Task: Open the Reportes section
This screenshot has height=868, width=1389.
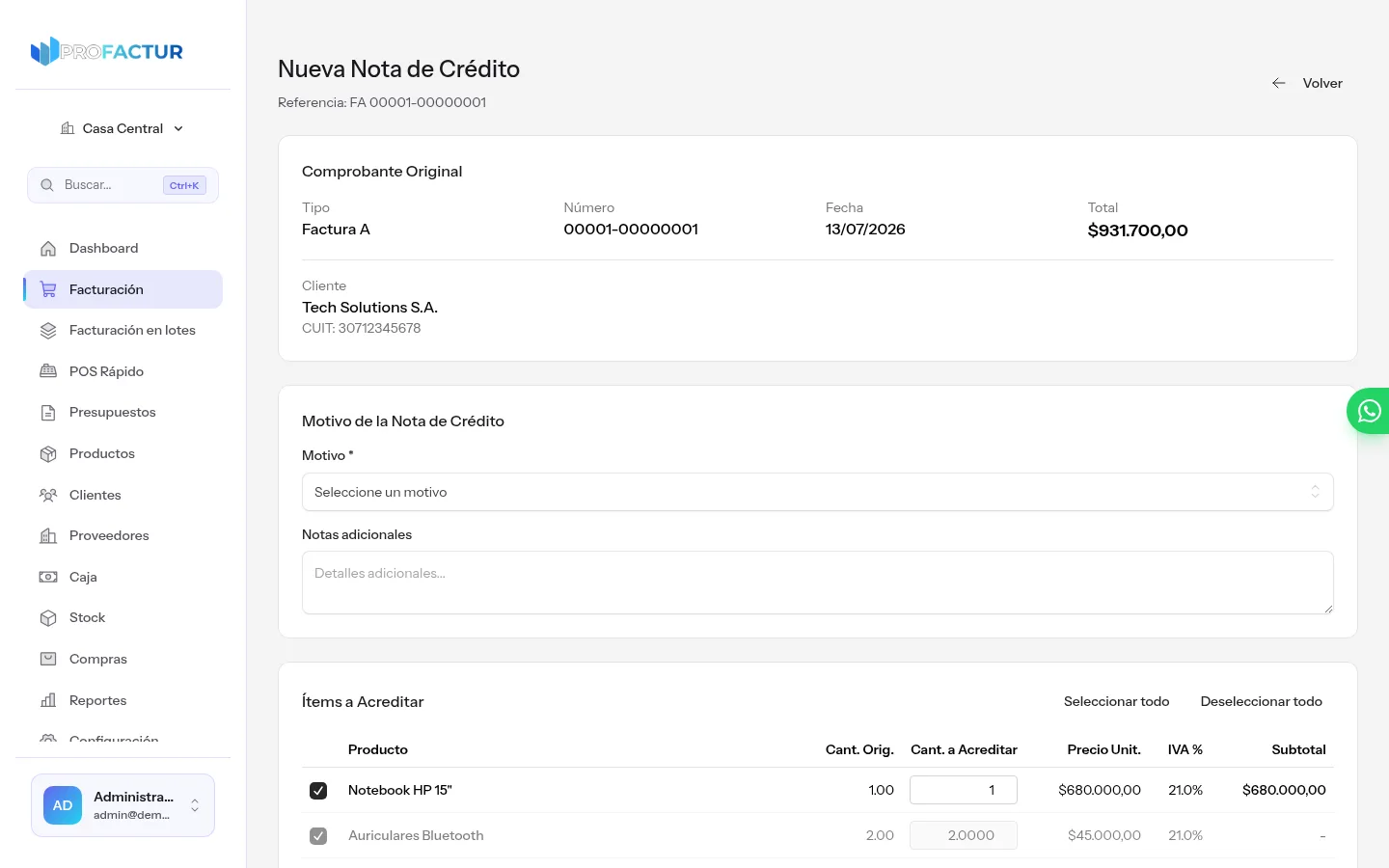Action: (x=123, y=700)
